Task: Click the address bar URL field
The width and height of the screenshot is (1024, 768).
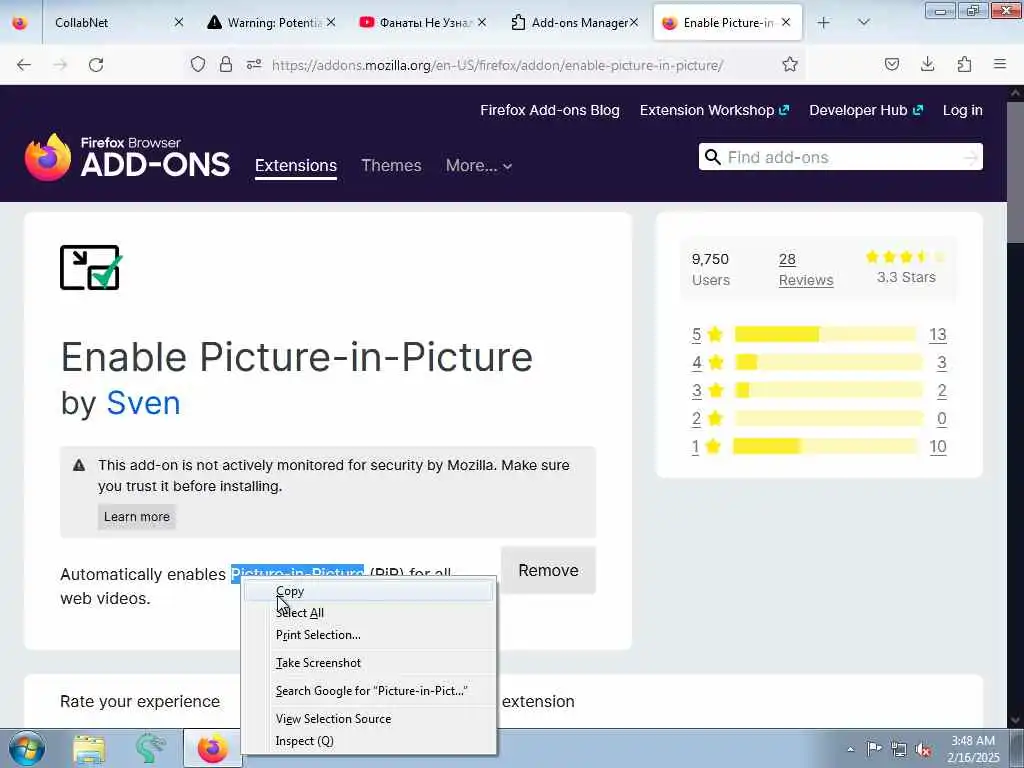Action: [496, 65]
